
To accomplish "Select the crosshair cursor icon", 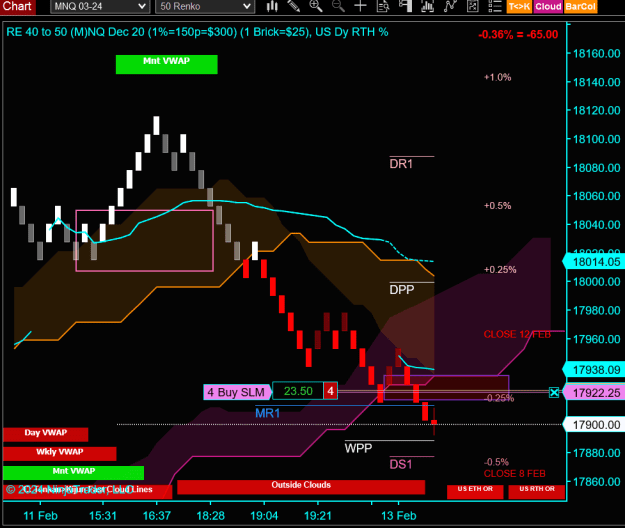I will (360, 6).
